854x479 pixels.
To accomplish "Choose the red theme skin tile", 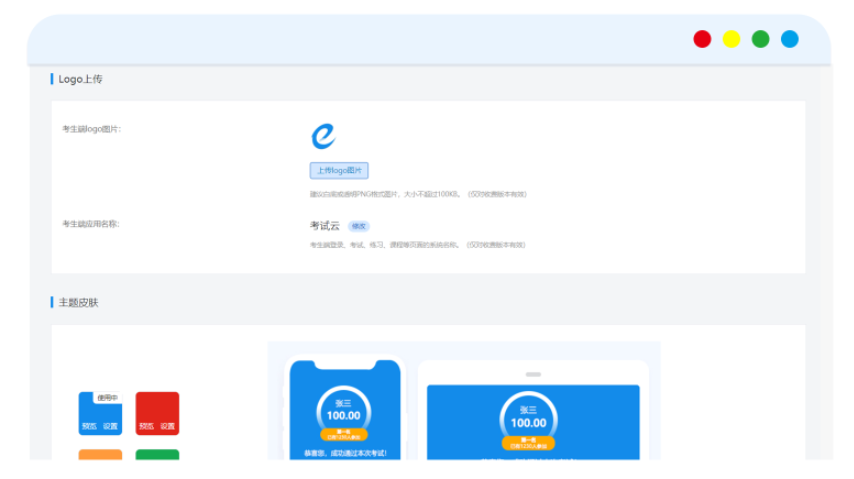I will click(157, 410).
